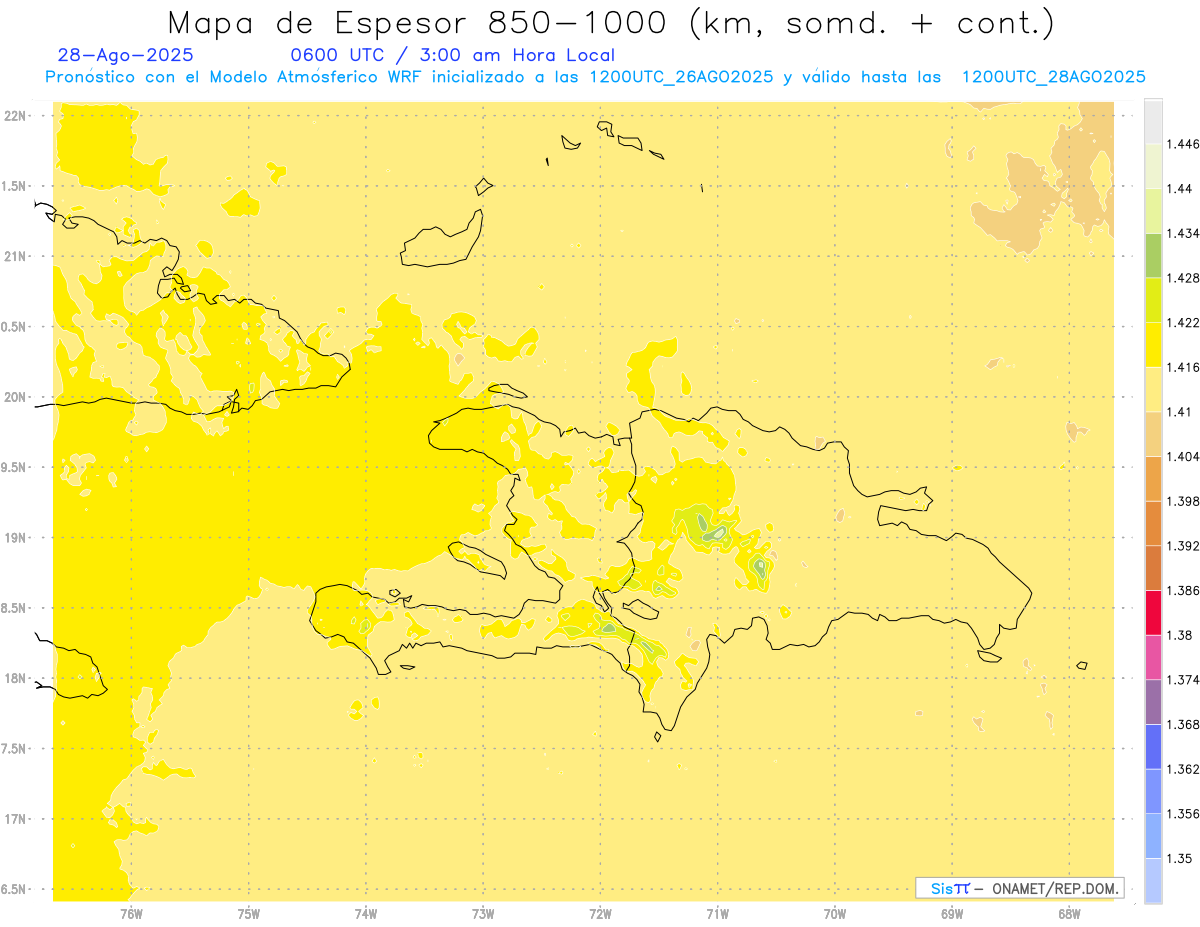Click the legend value 1.392
This screenshot has width=1200, height=927.
[1183, 546]
